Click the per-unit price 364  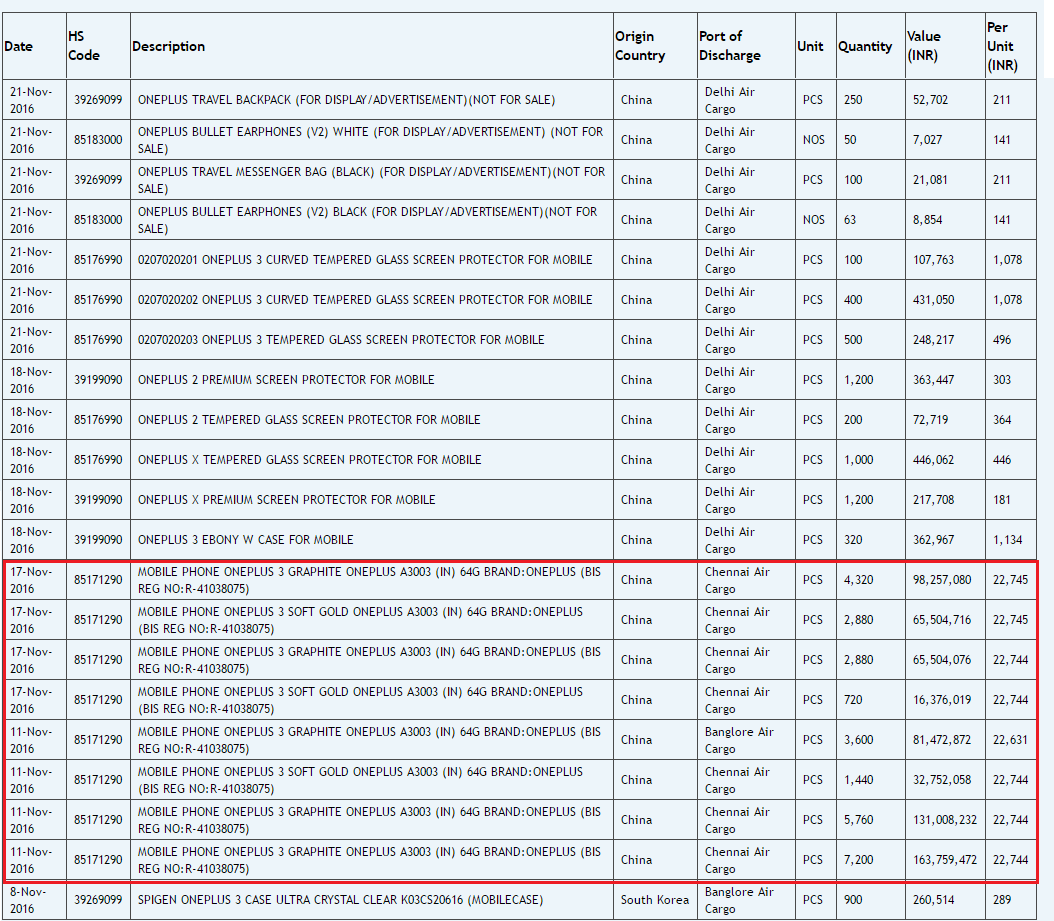coord(1002,420)
